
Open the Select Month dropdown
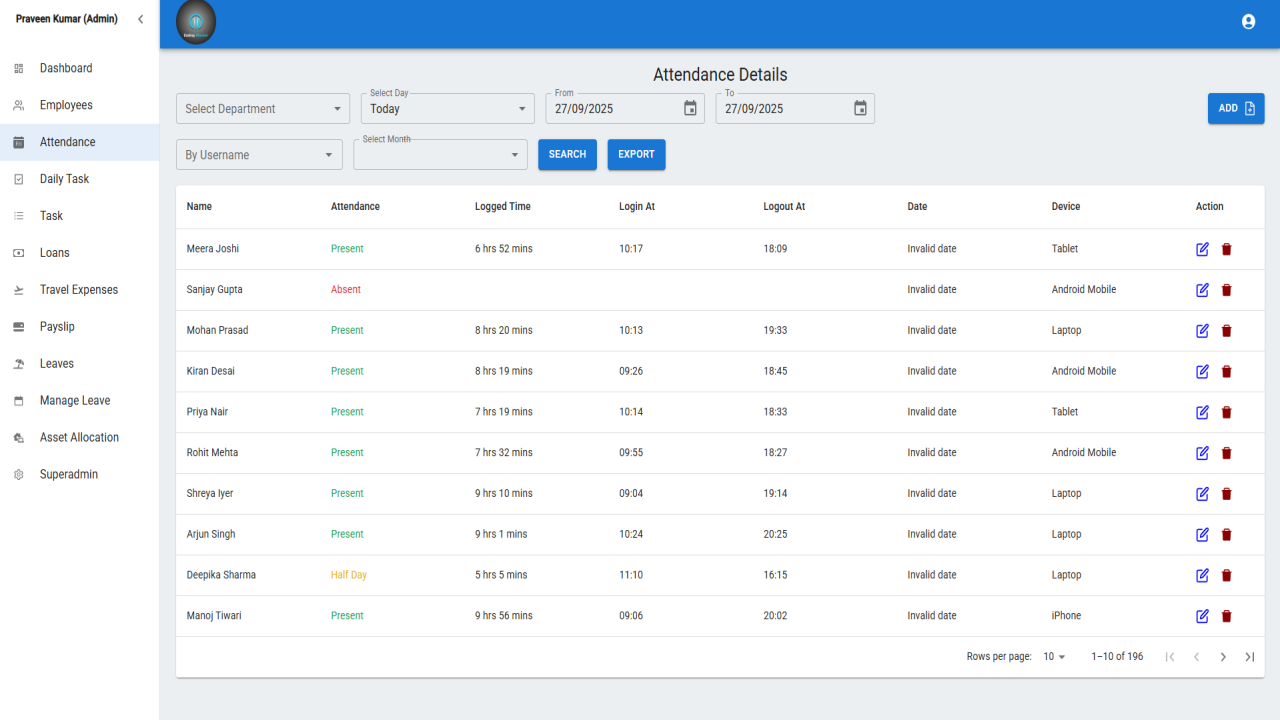440,155
